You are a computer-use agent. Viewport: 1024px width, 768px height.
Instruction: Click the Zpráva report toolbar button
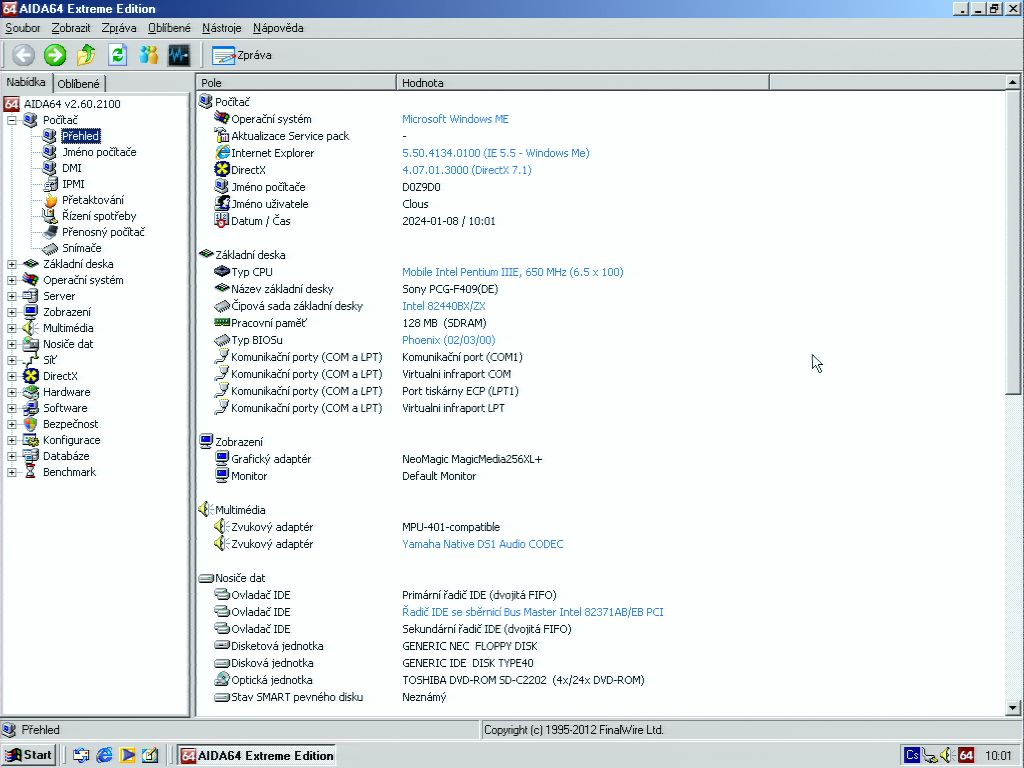click(242, 56)
